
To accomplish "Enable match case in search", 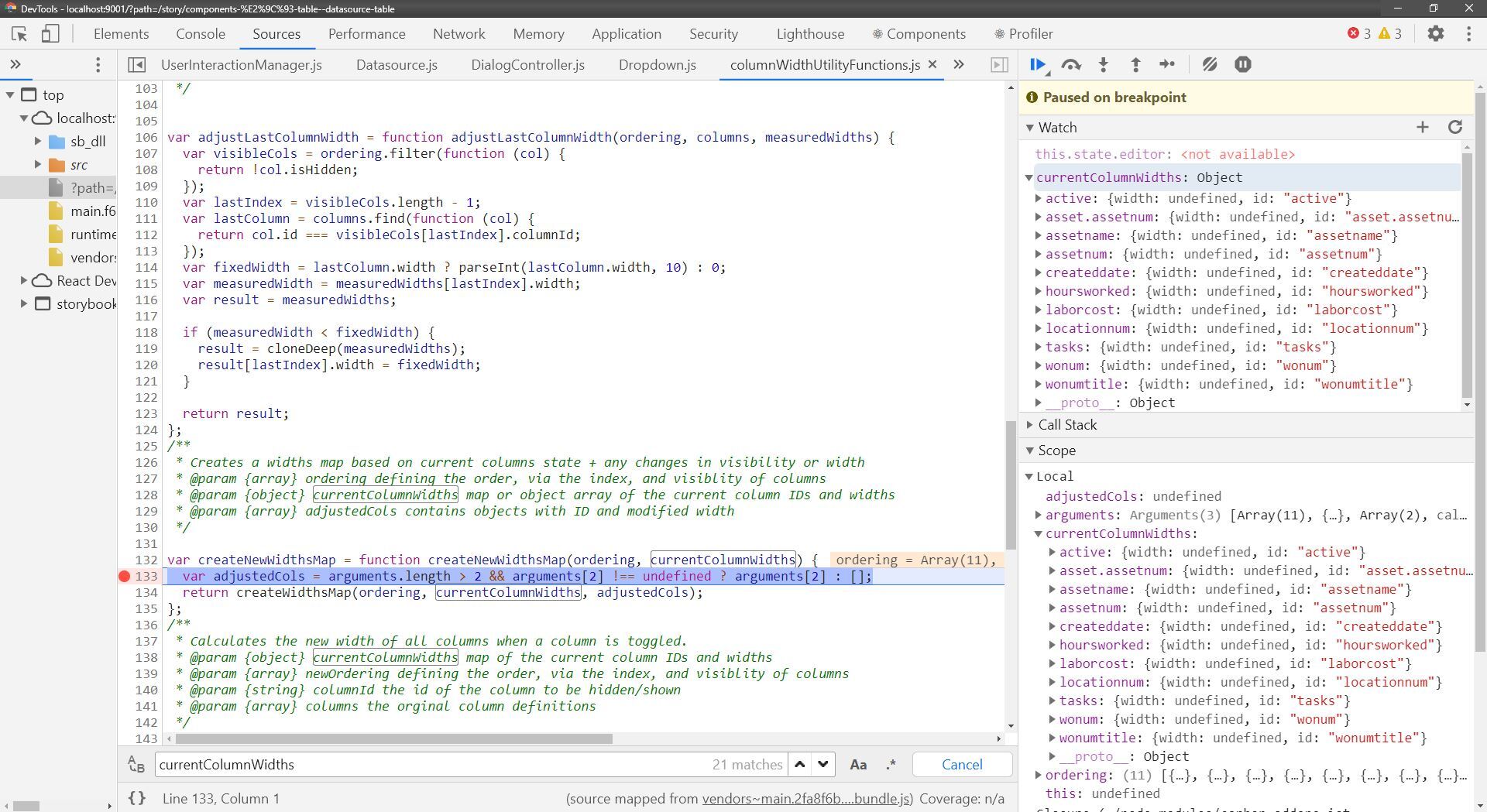I will coord(858,764).
